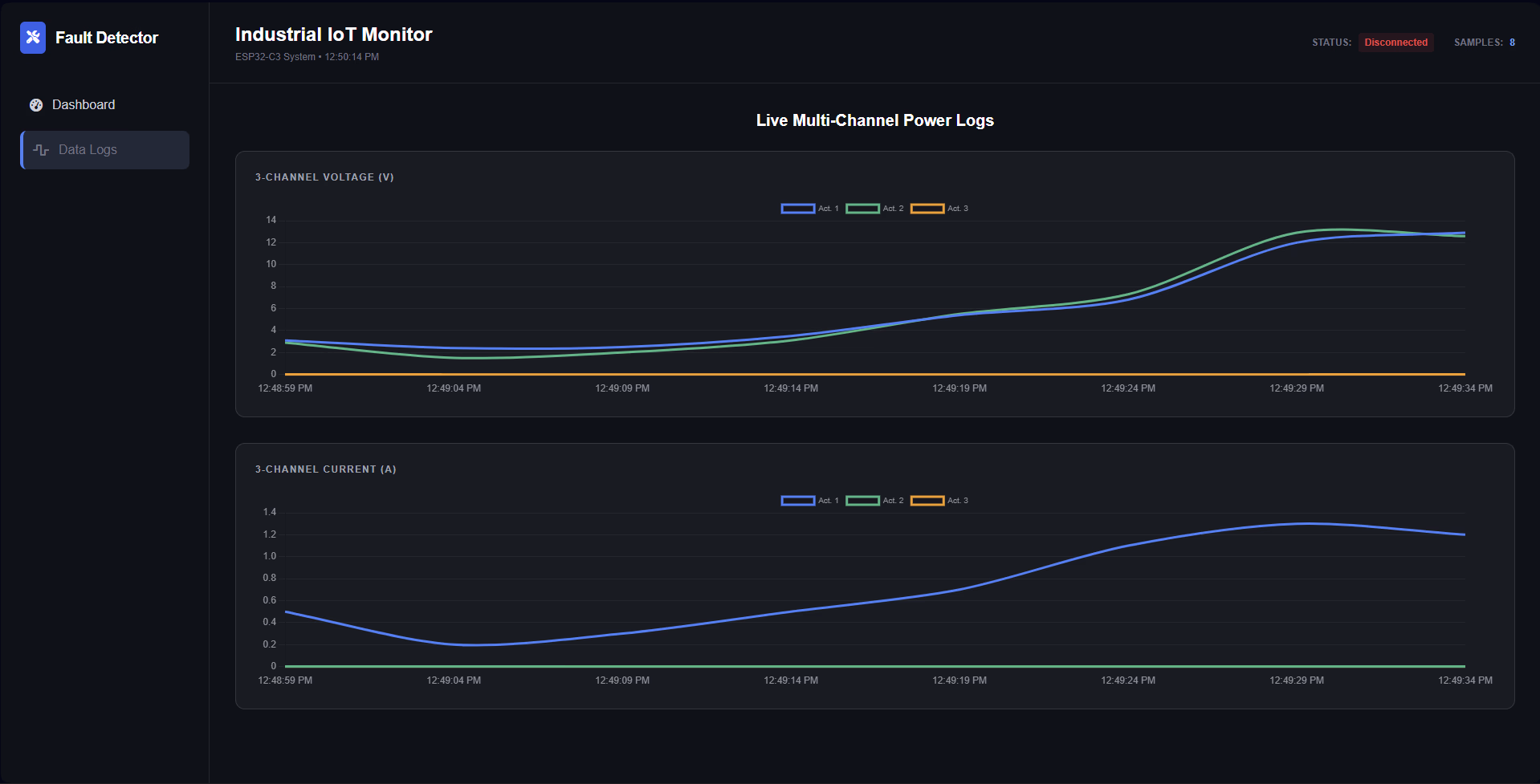
Task: Click the 3-CHANNEL CURRENT (A) title
Action: point(326,469)
